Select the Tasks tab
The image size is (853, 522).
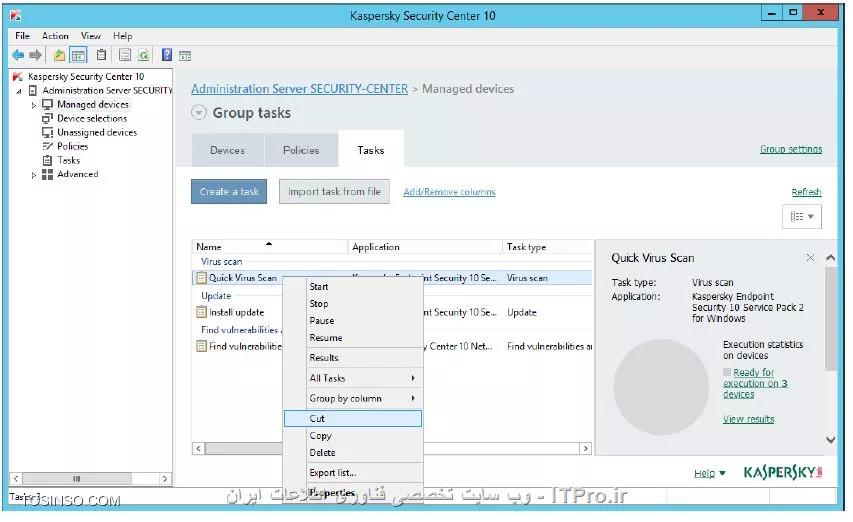(370, 150)
